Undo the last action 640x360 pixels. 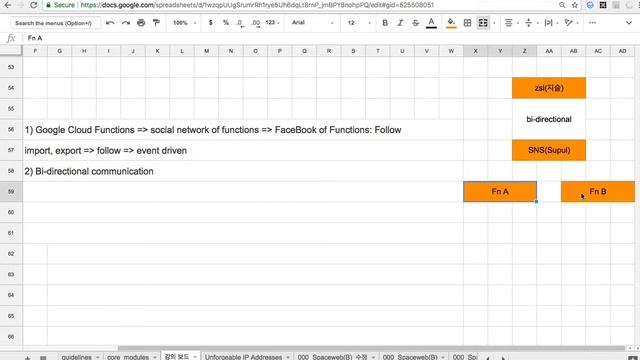click(x=110, y=23)
